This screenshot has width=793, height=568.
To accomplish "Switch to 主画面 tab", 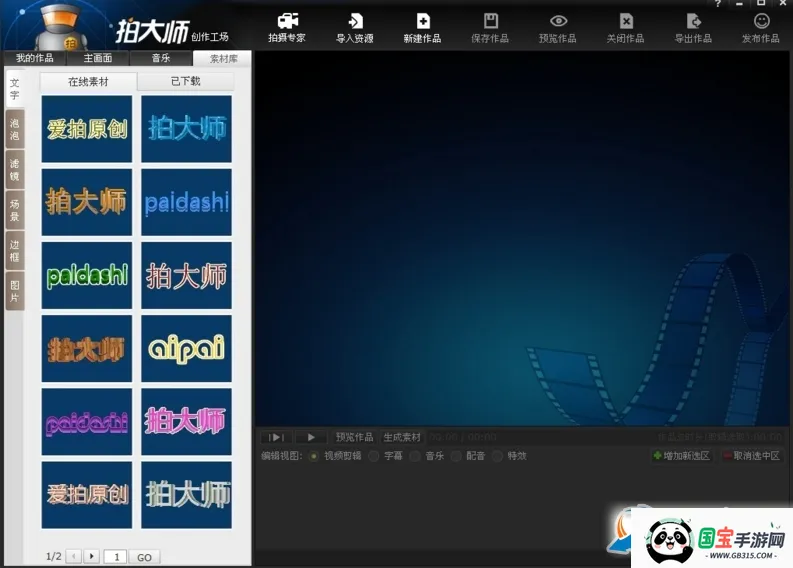I will pyautogui.click(x=98, y=58).
